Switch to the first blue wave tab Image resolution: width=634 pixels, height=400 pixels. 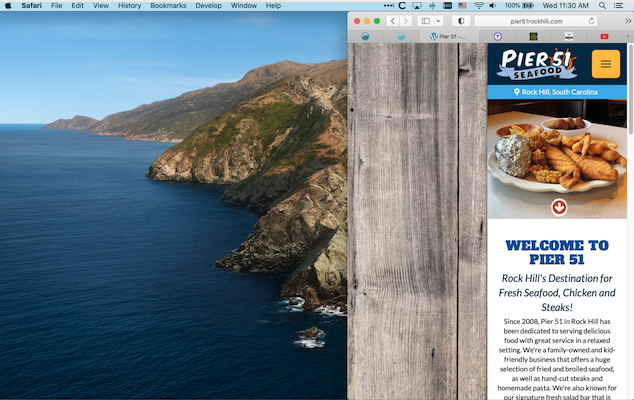click(365, 36)
